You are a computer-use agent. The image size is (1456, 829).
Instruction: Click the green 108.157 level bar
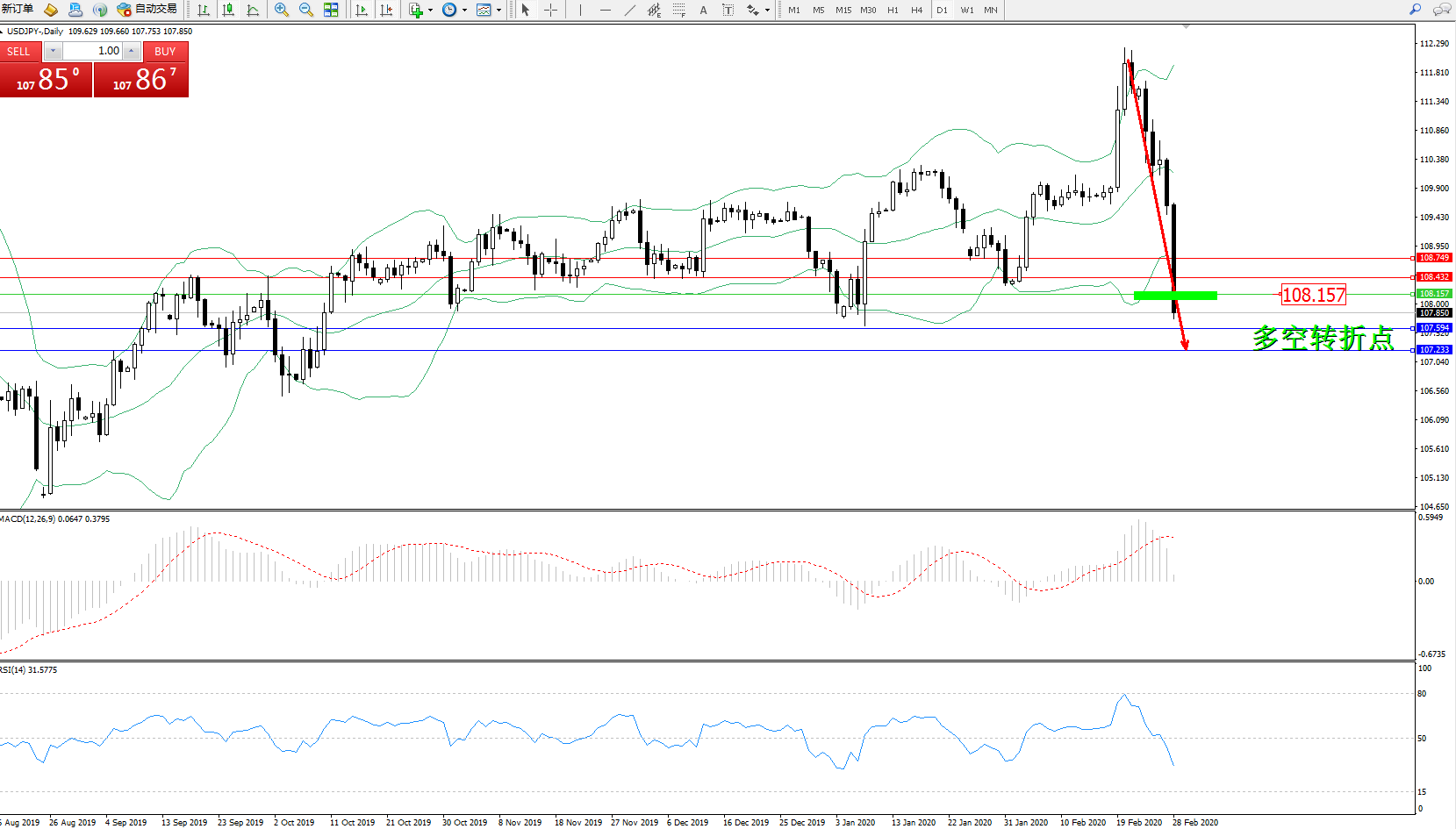[x=1175, y=296]
